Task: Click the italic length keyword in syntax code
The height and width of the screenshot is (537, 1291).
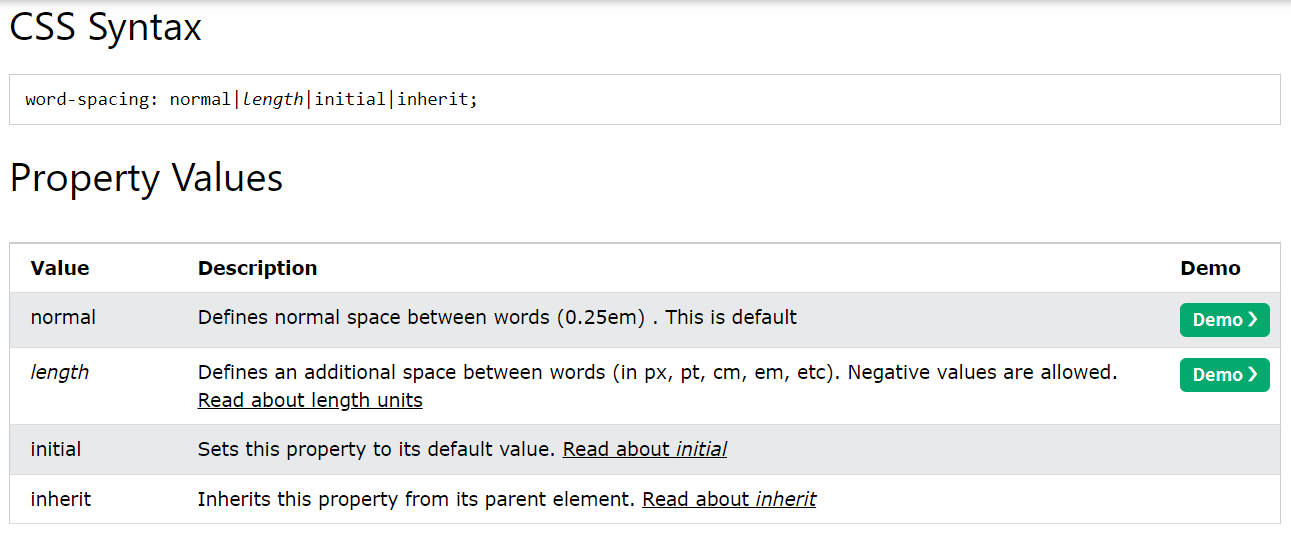Action: click(273, 100)
